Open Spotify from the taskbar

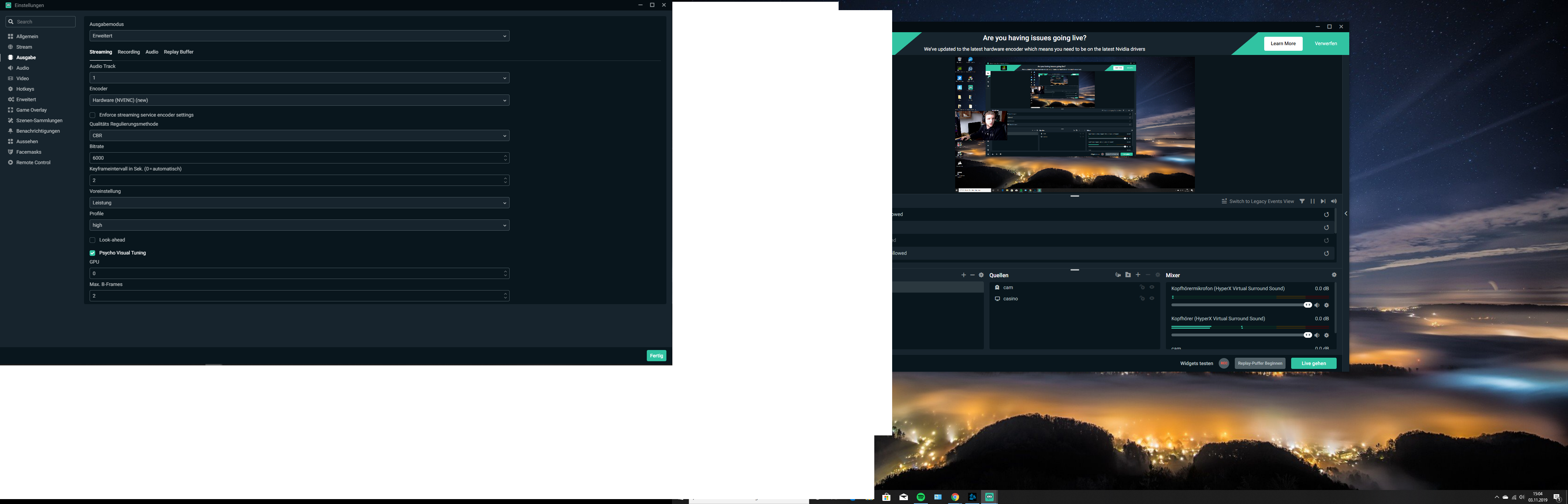coord(920,497)
